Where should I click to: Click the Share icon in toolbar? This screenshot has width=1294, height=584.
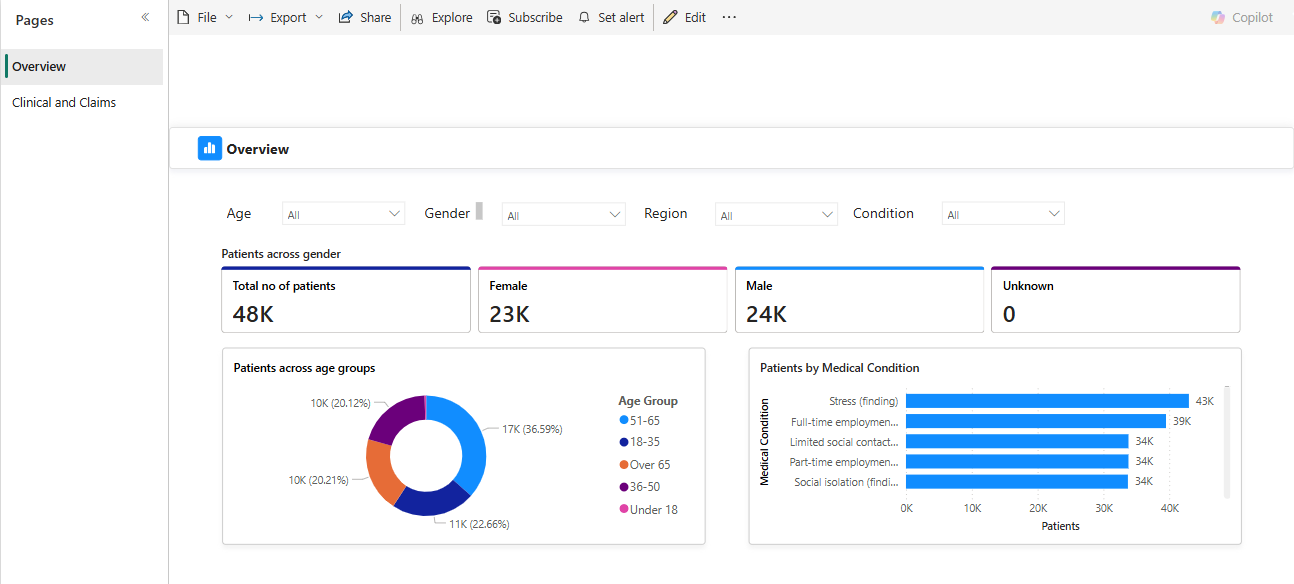(346, 17)
